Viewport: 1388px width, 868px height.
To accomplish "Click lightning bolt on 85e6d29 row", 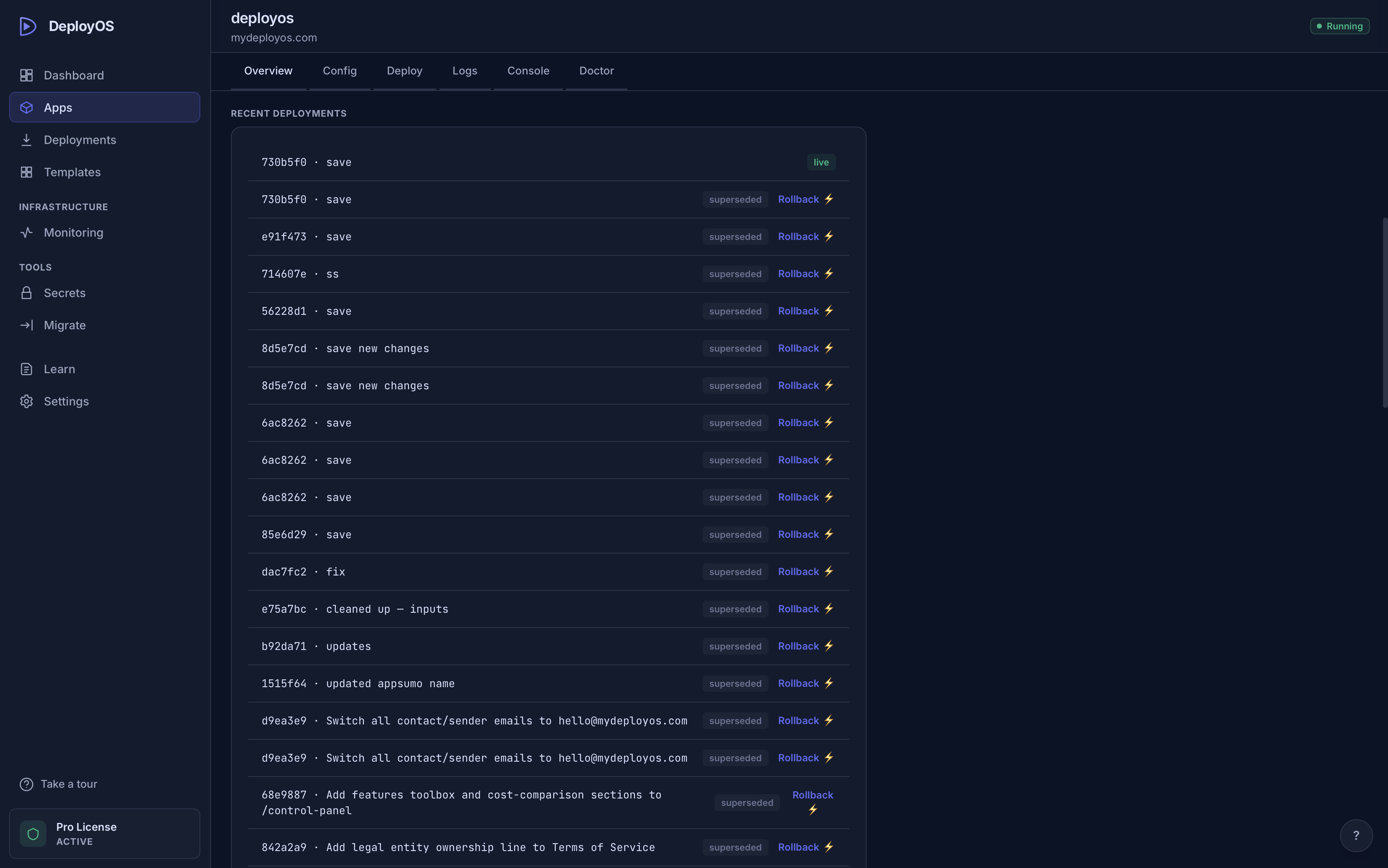I will [828, 535].
